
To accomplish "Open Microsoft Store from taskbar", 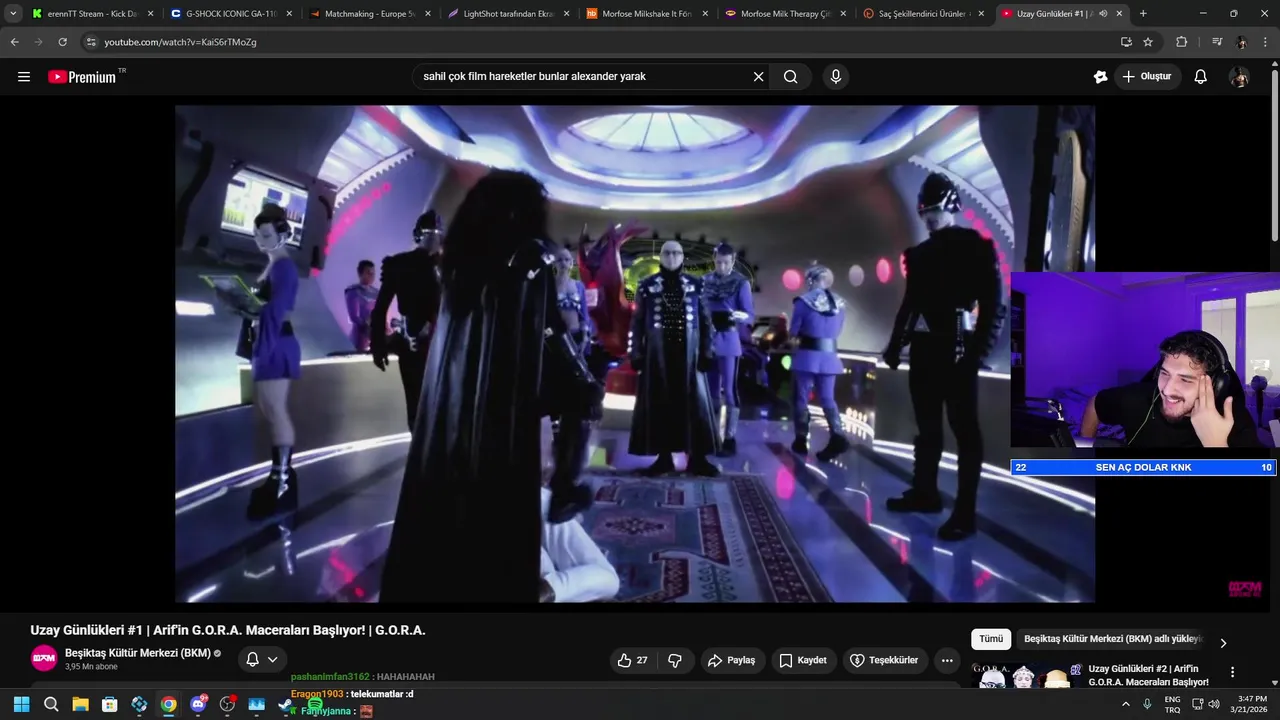I will pyautogui.click(x=110, y=704).
